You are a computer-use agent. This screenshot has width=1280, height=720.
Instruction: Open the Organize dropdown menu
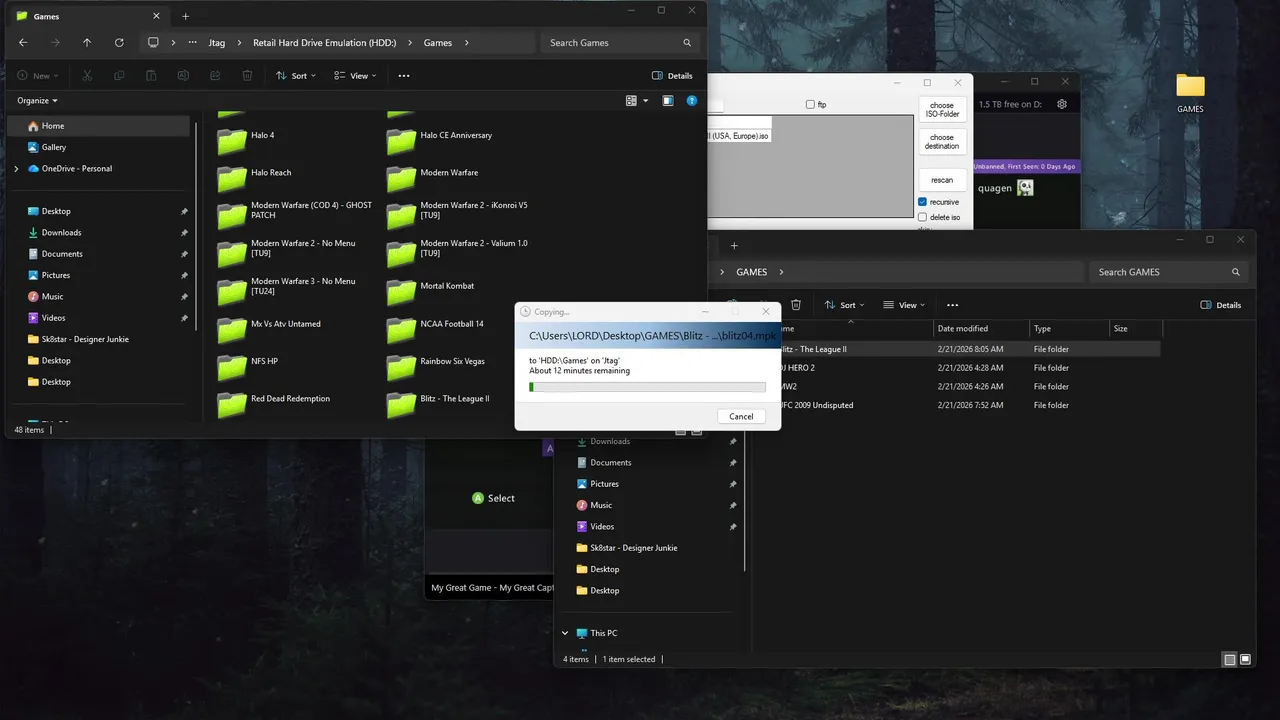[38, 101]
